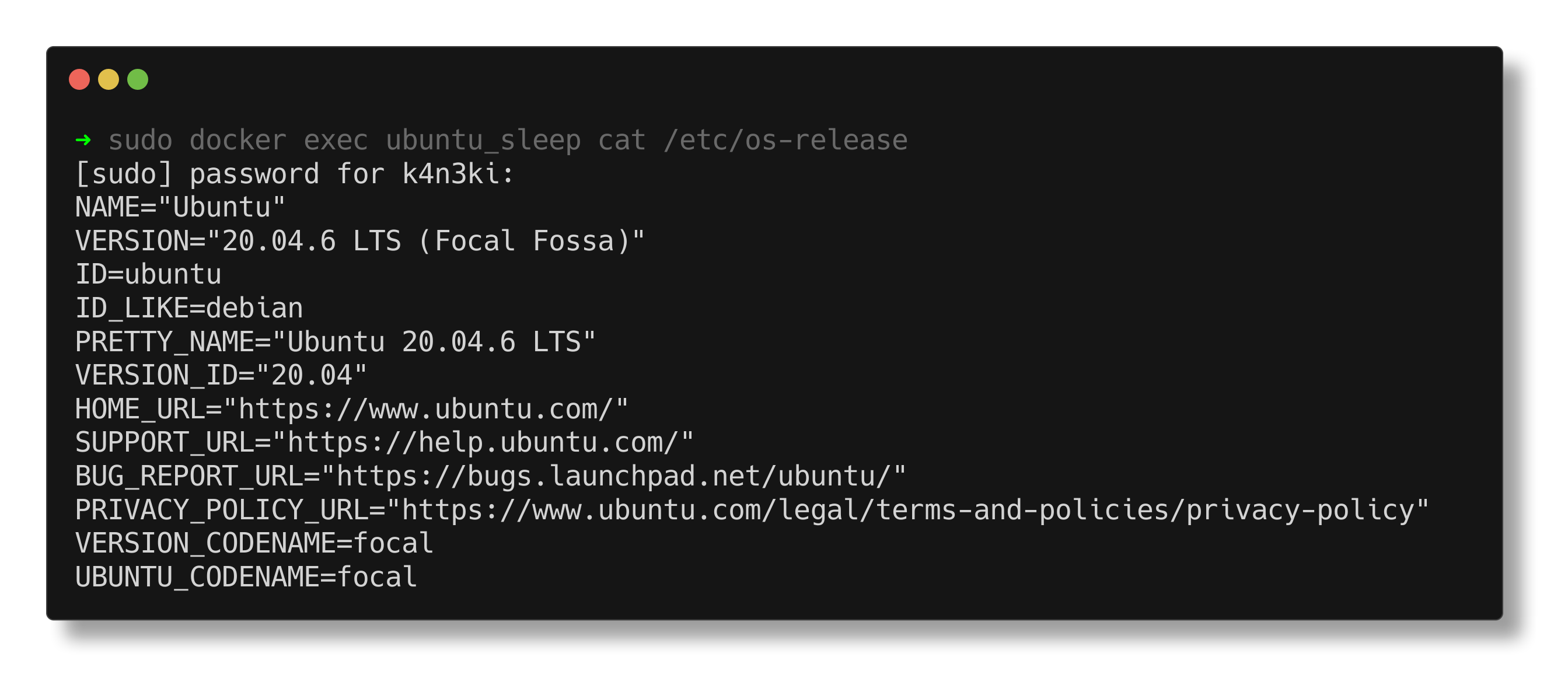Click the PRETTY_NAME Ubuntu 20.04.6 LTS line
Image resolution: width=1568 pixels, height=685 pixels.
tap(336, 342)
